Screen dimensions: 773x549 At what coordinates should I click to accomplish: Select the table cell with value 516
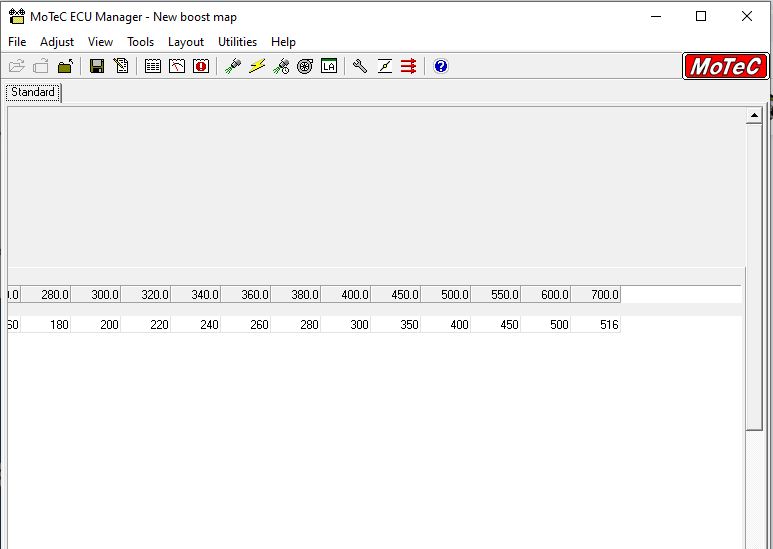(596, 324)
